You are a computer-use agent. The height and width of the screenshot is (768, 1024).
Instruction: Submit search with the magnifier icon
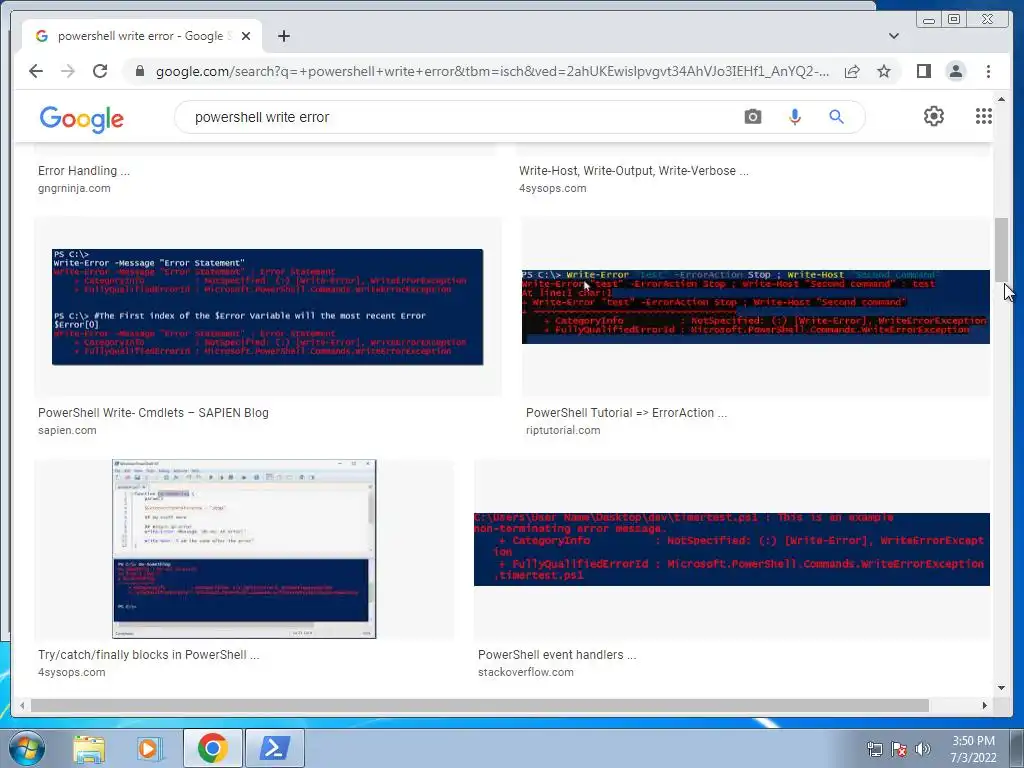(836, 117)
